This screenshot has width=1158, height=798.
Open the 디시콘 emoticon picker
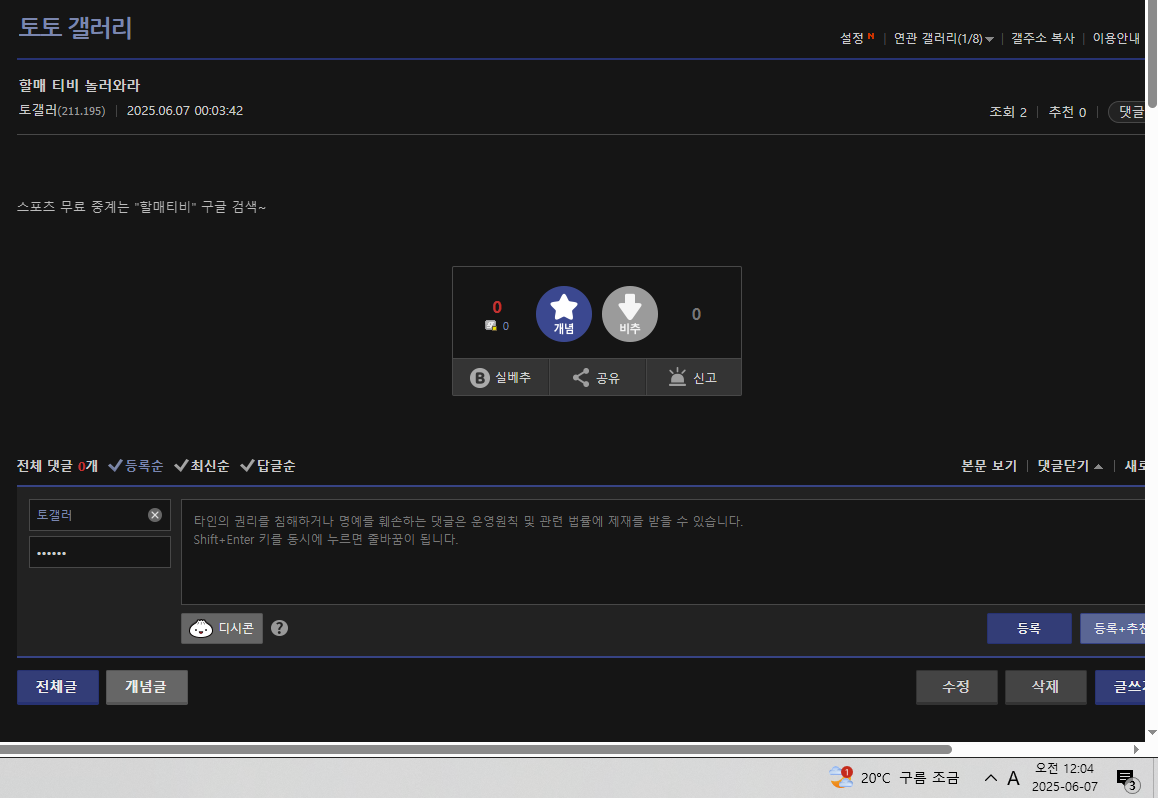[x=222, y=628]
